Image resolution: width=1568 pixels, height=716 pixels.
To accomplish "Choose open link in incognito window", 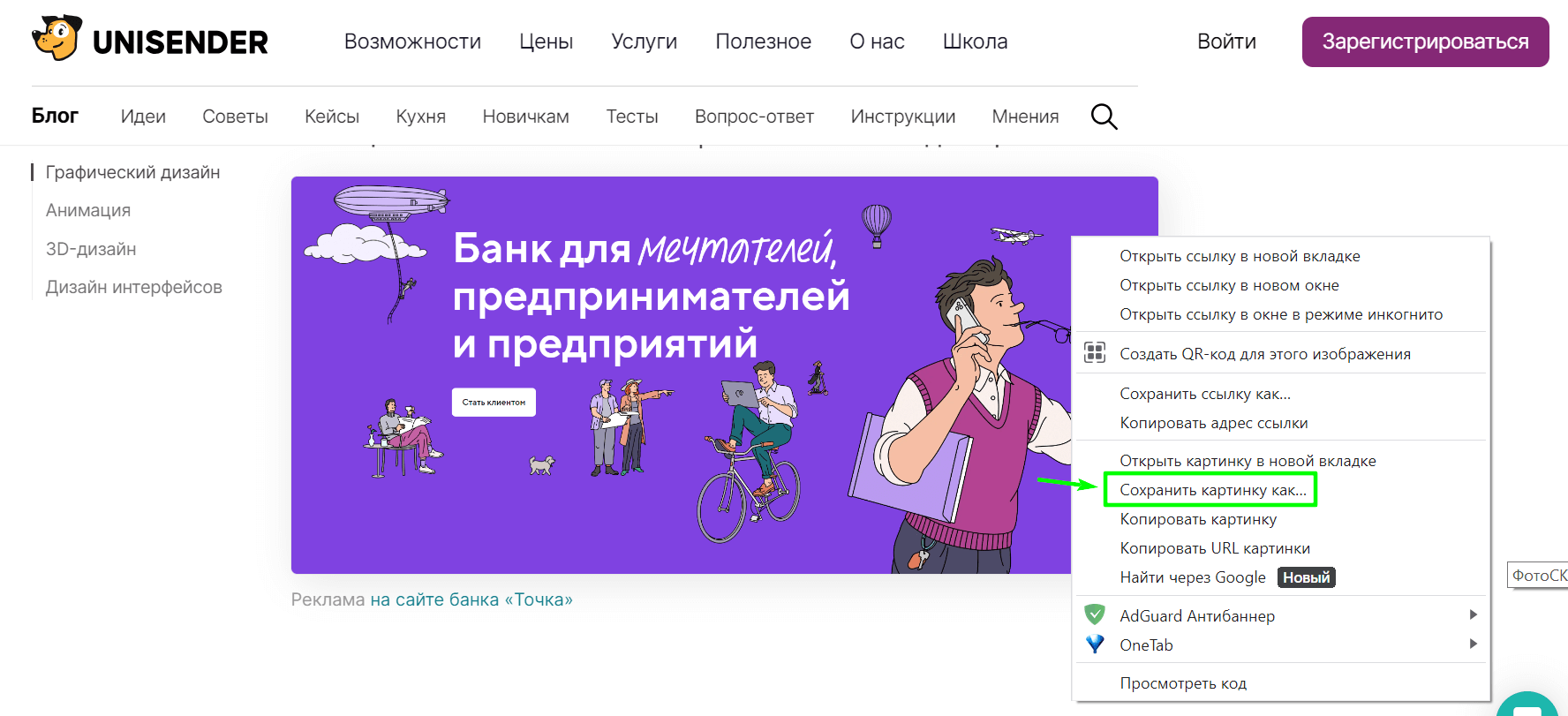I will tap(1280, 314).
